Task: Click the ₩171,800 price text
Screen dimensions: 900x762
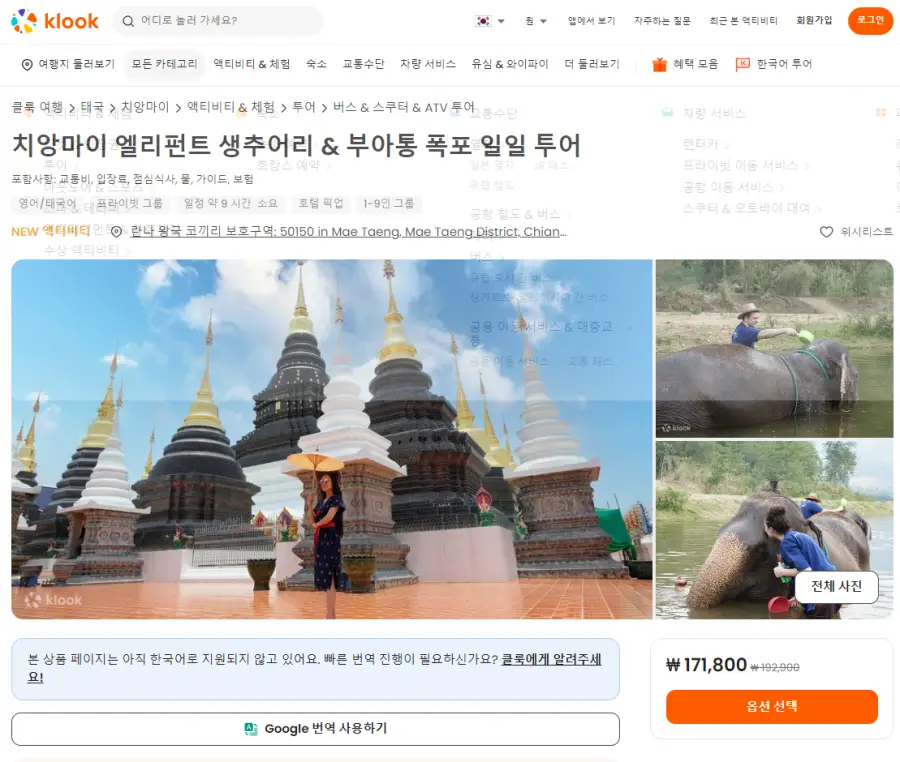Action: pos(706,664)
